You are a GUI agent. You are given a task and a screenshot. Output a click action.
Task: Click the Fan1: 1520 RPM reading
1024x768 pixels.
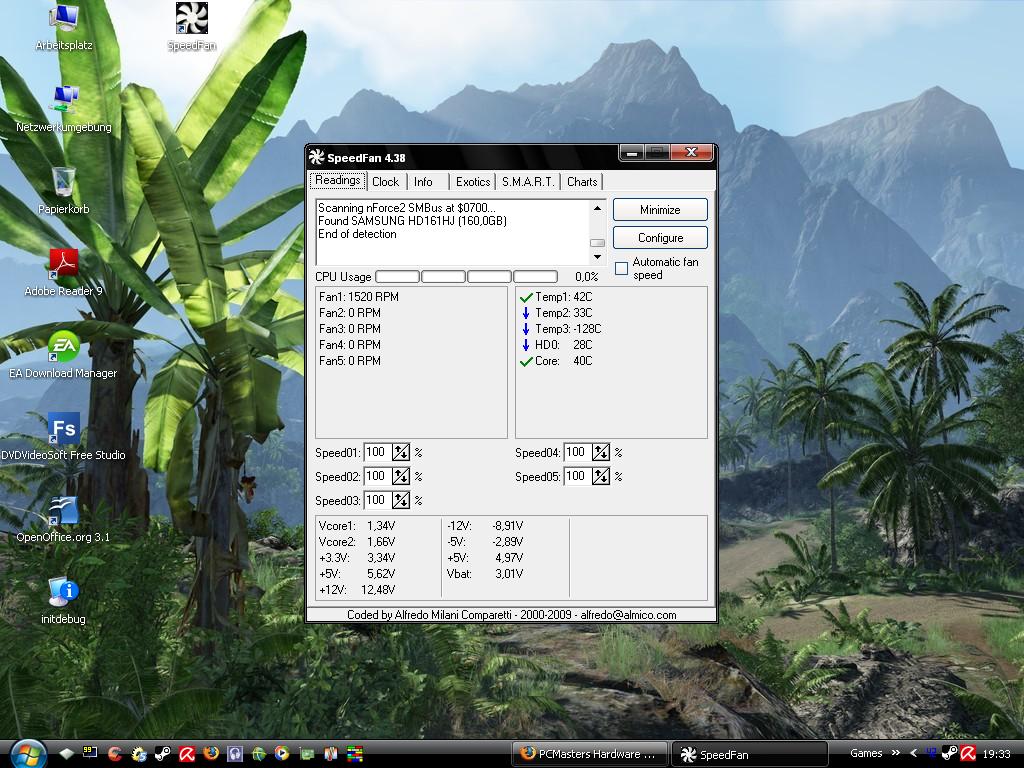pos(359,296)
